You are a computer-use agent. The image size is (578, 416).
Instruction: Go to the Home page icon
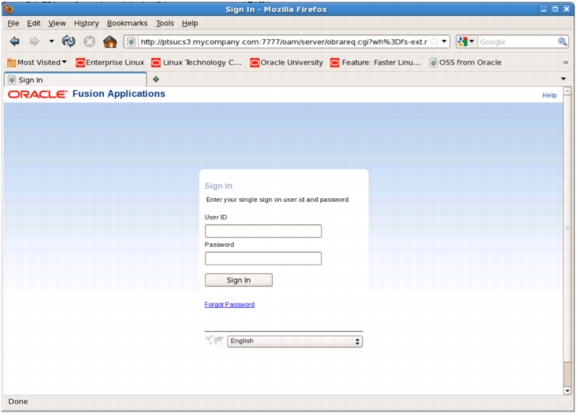(110, 42)
